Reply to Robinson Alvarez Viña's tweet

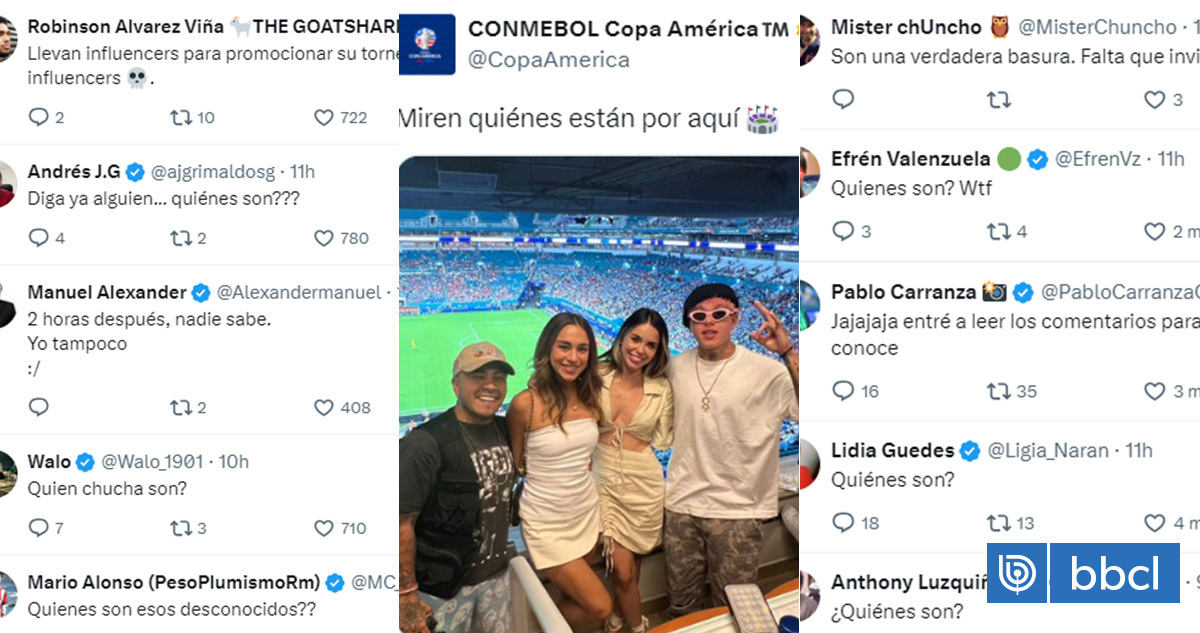(x=39, y=118)
